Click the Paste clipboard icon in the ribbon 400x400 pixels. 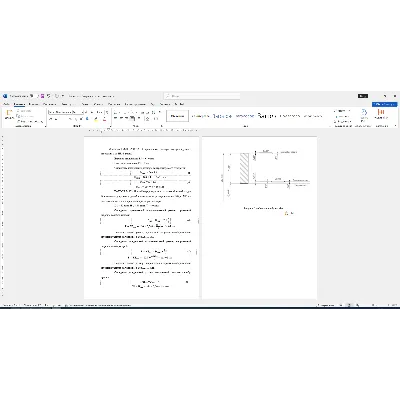click(x=9, y=114)
